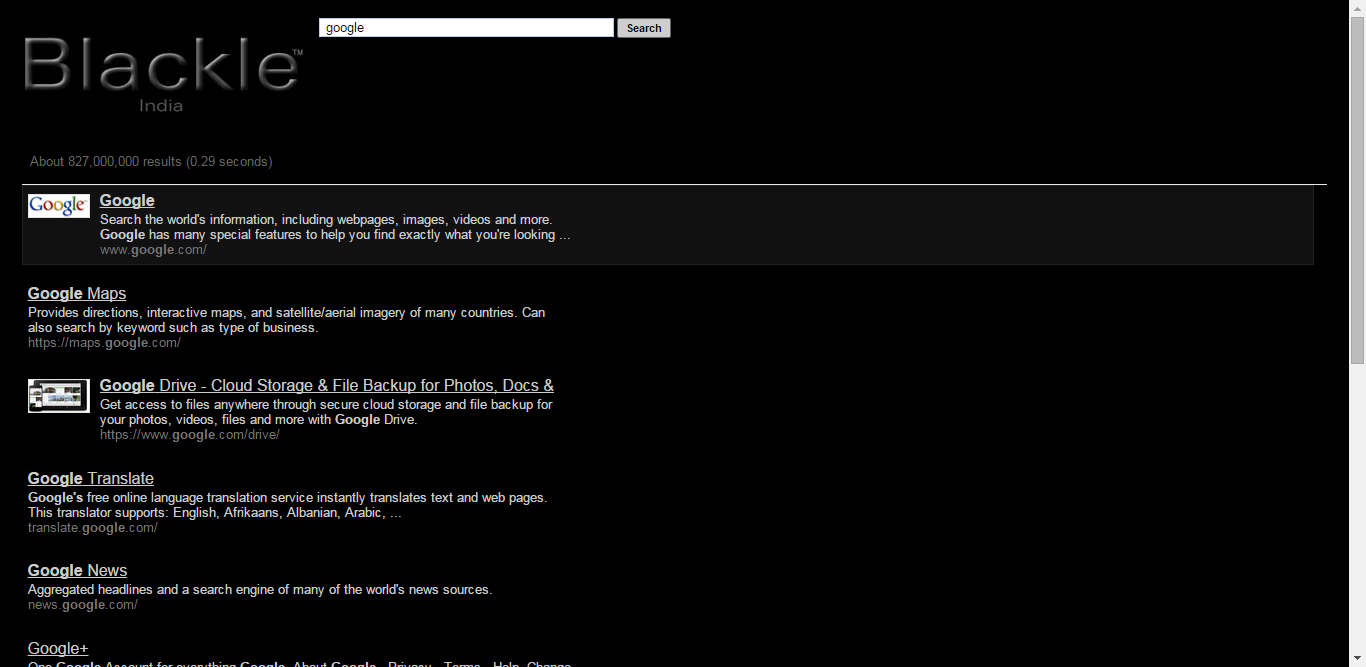Click the scrollbar down arrow
Screen dimensions: 1366x667
tap(1358, 659)
